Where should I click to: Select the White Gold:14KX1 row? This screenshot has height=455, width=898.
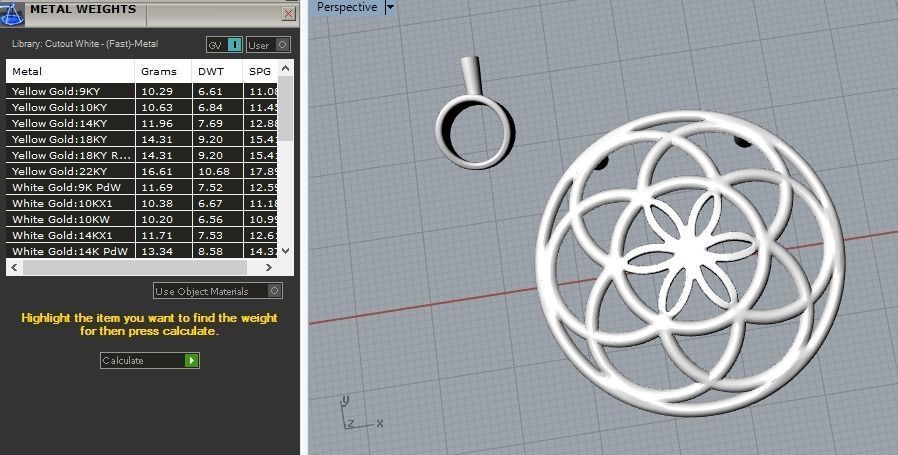coord(142,236)
